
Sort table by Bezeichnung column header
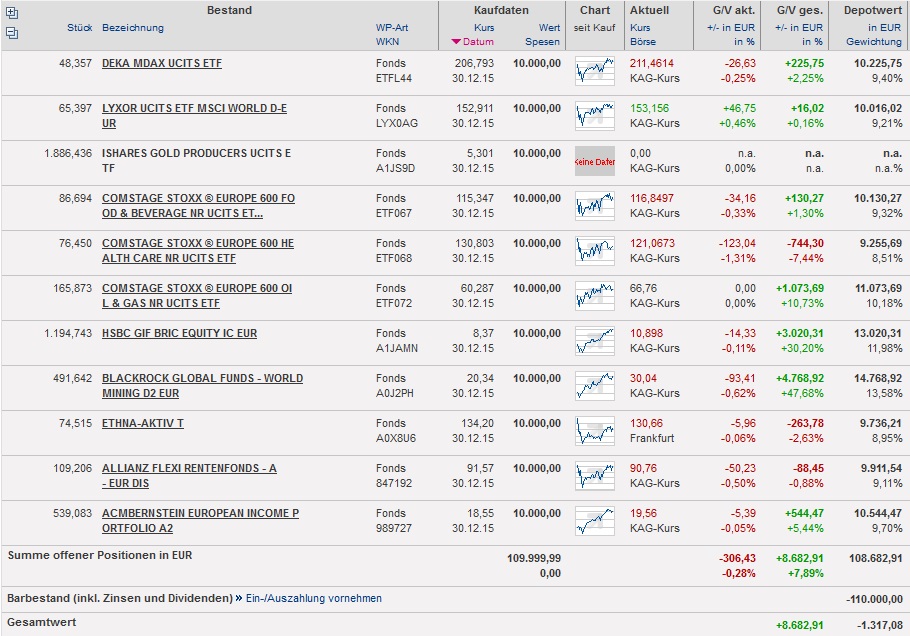pos(133,28)
